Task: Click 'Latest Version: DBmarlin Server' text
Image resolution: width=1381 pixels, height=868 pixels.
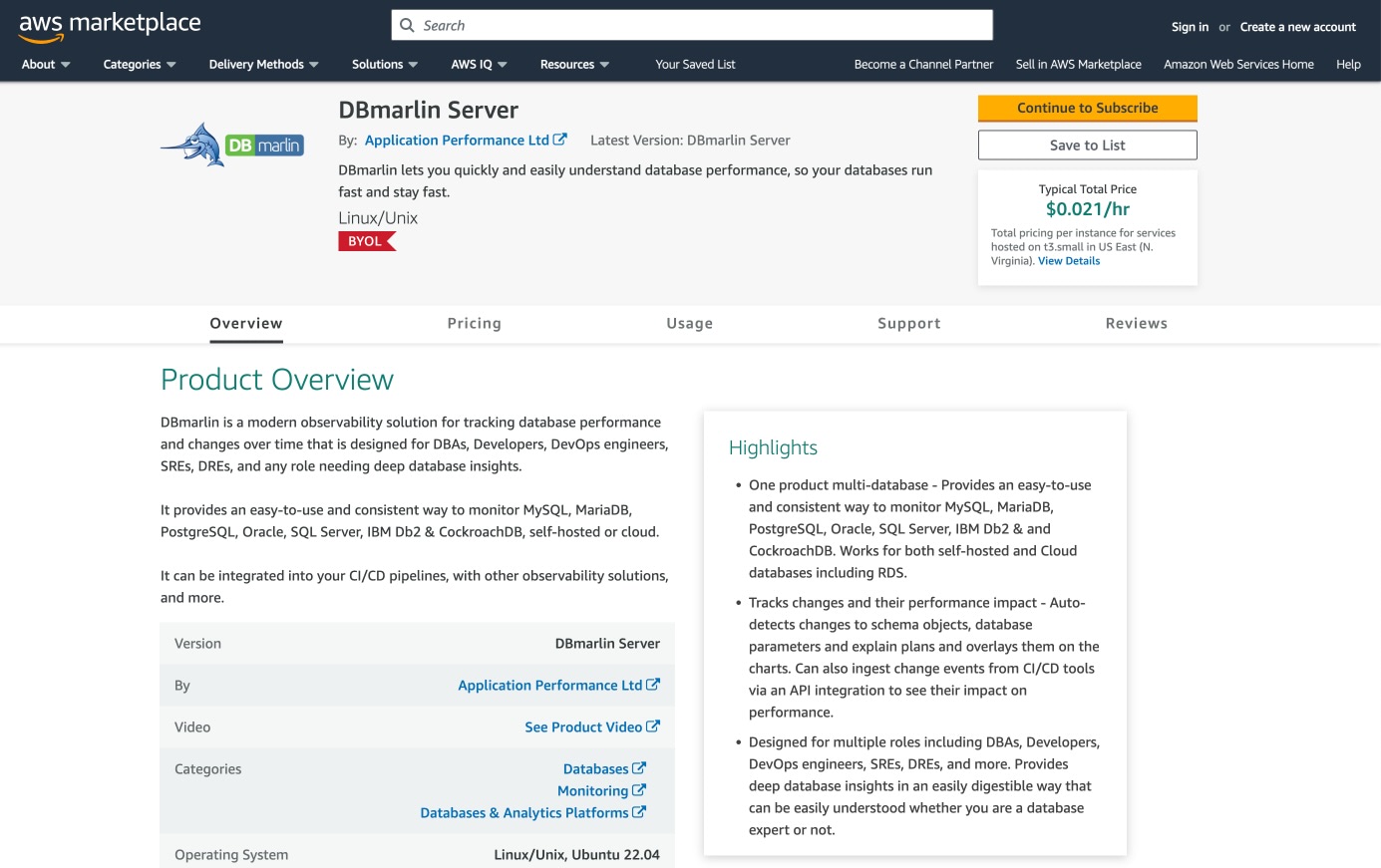Action: tap(690, 140)
